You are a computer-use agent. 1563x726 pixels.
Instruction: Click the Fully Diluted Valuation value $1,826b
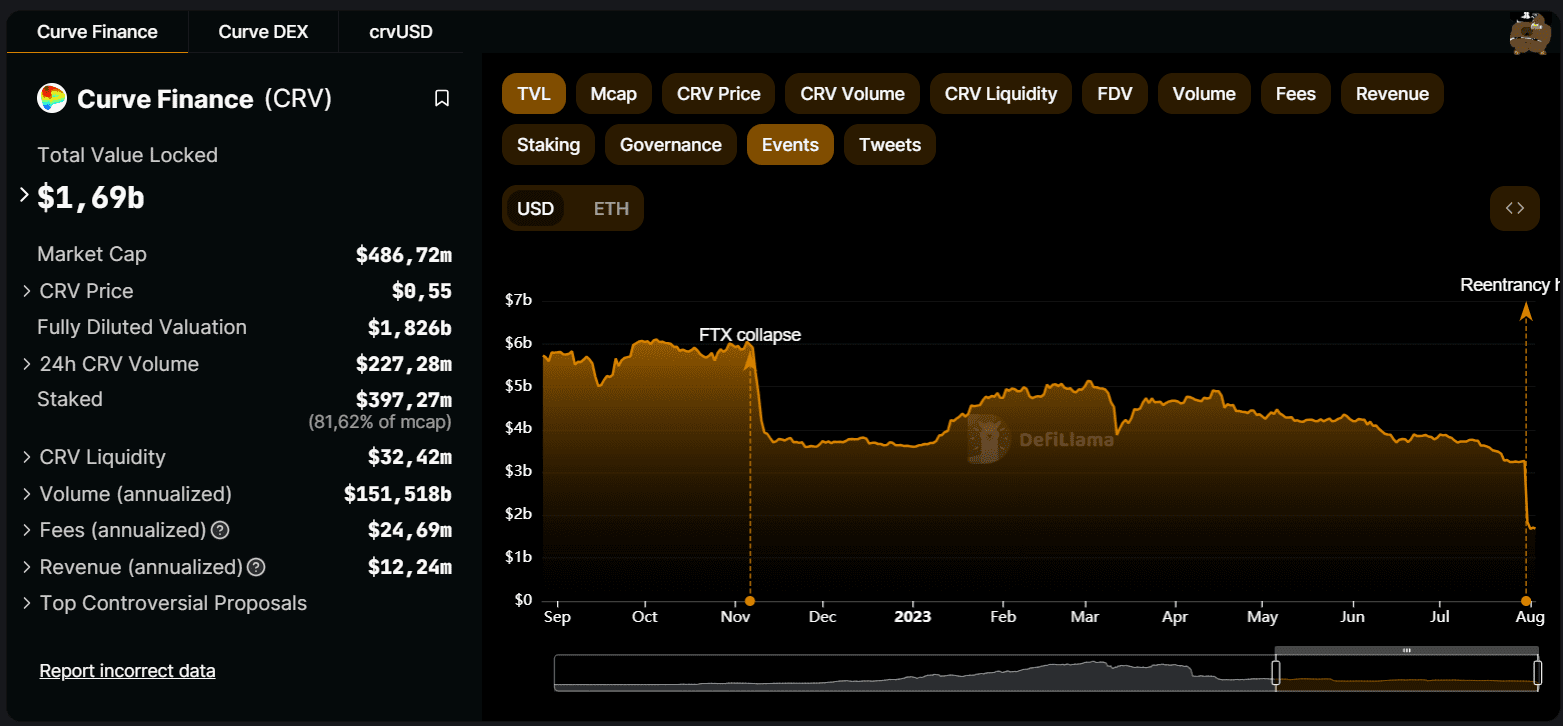(410, 328)
